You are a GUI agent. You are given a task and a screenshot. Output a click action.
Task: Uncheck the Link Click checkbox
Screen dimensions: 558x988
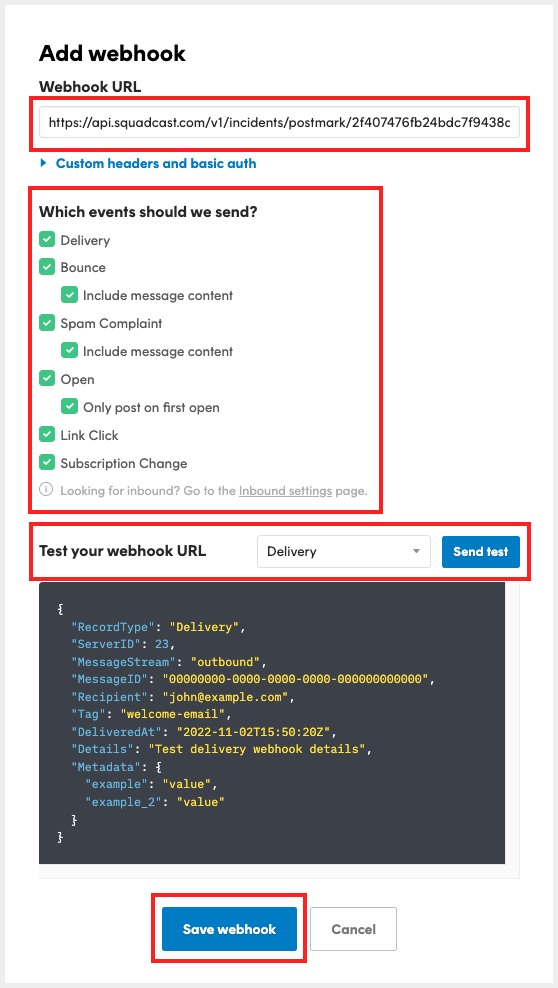[47, 435]
